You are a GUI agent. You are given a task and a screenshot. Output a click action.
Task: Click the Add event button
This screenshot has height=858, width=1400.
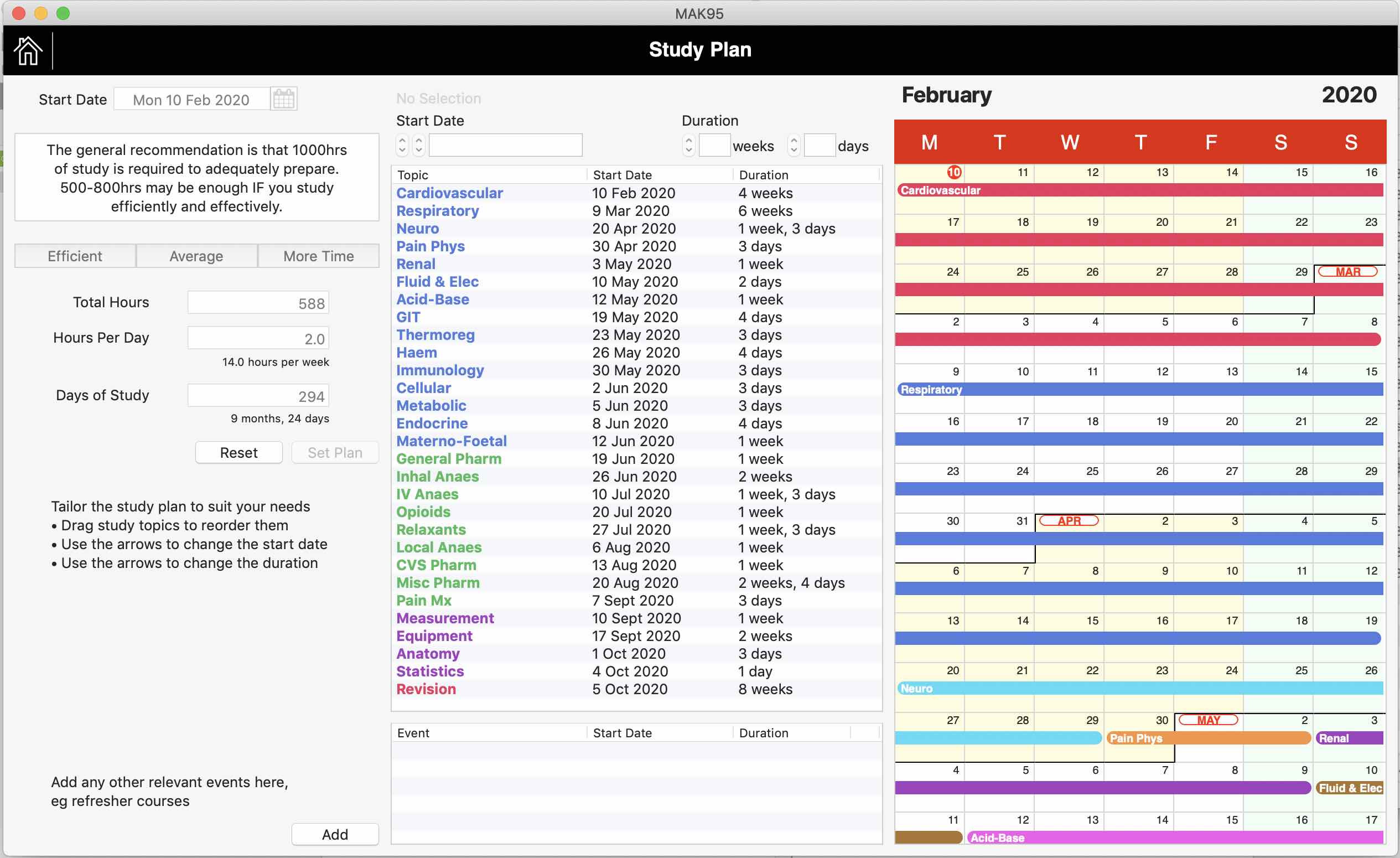click(x=335, y=834)
